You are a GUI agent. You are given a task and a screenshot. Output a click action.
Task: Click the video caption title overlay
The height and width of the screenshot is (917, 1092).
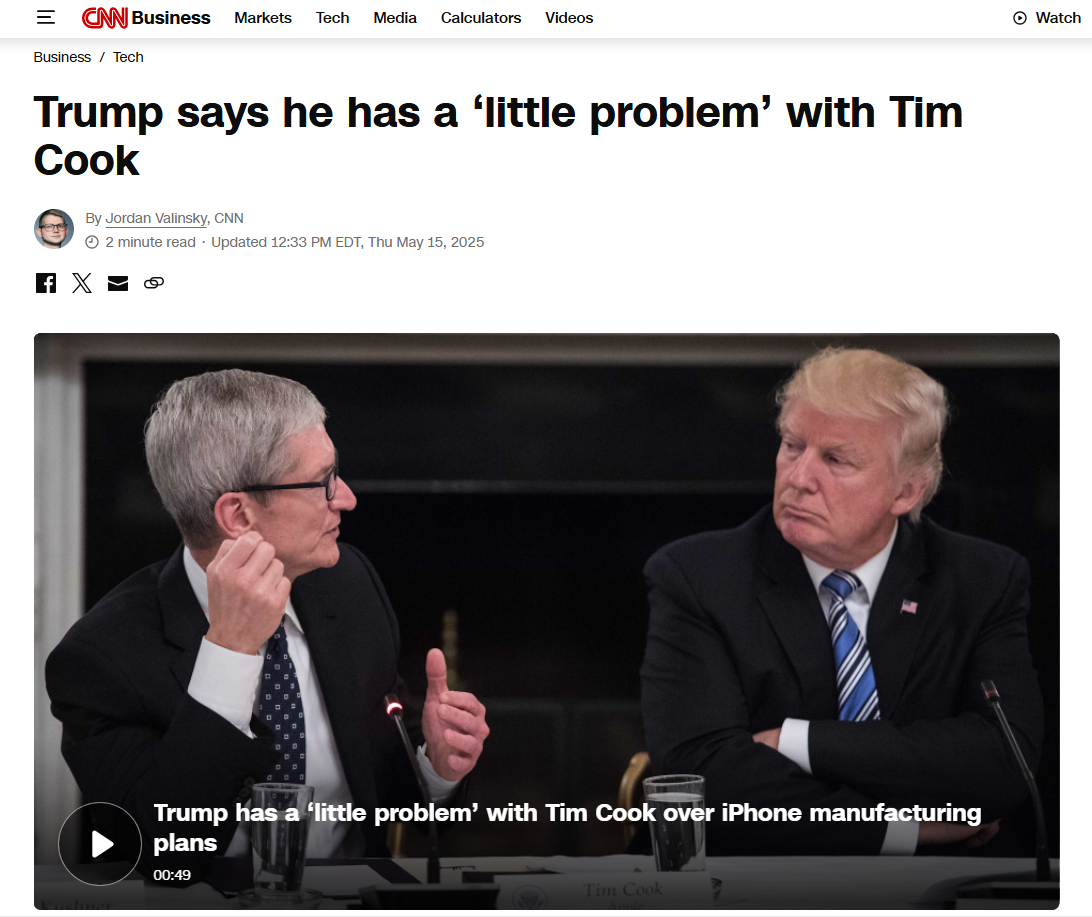pyautogui.click(x=567, y=827)
